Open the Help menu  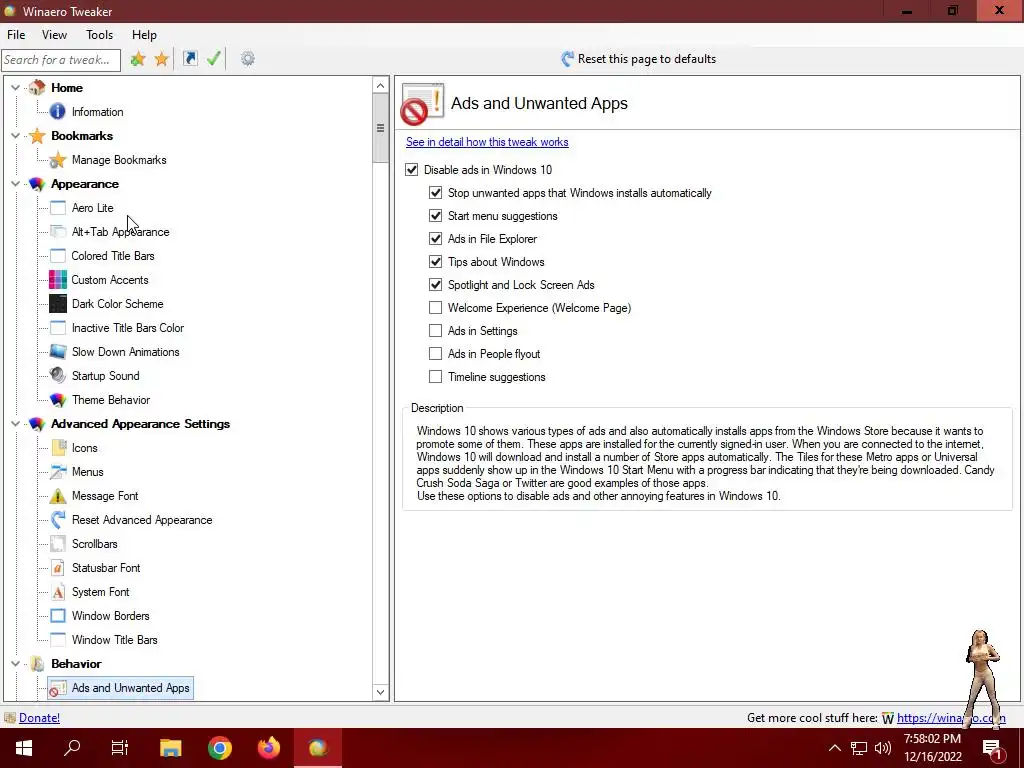(144, 35)
